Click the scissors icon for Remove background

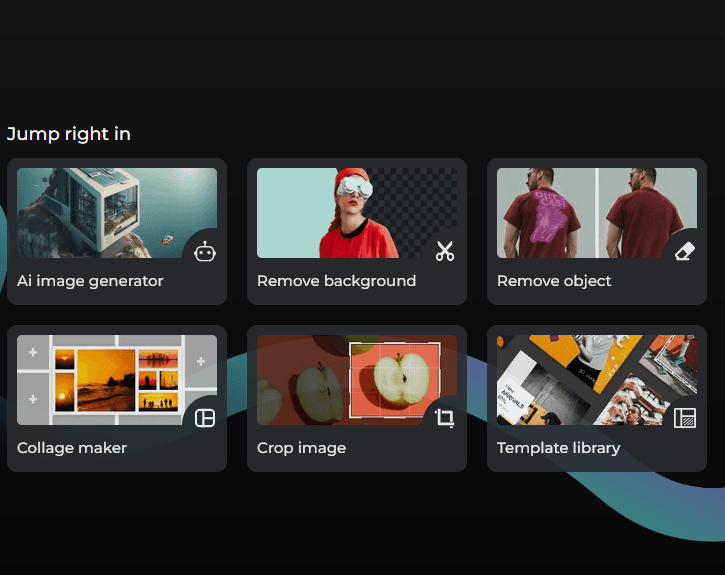click(x=445, y=252)
